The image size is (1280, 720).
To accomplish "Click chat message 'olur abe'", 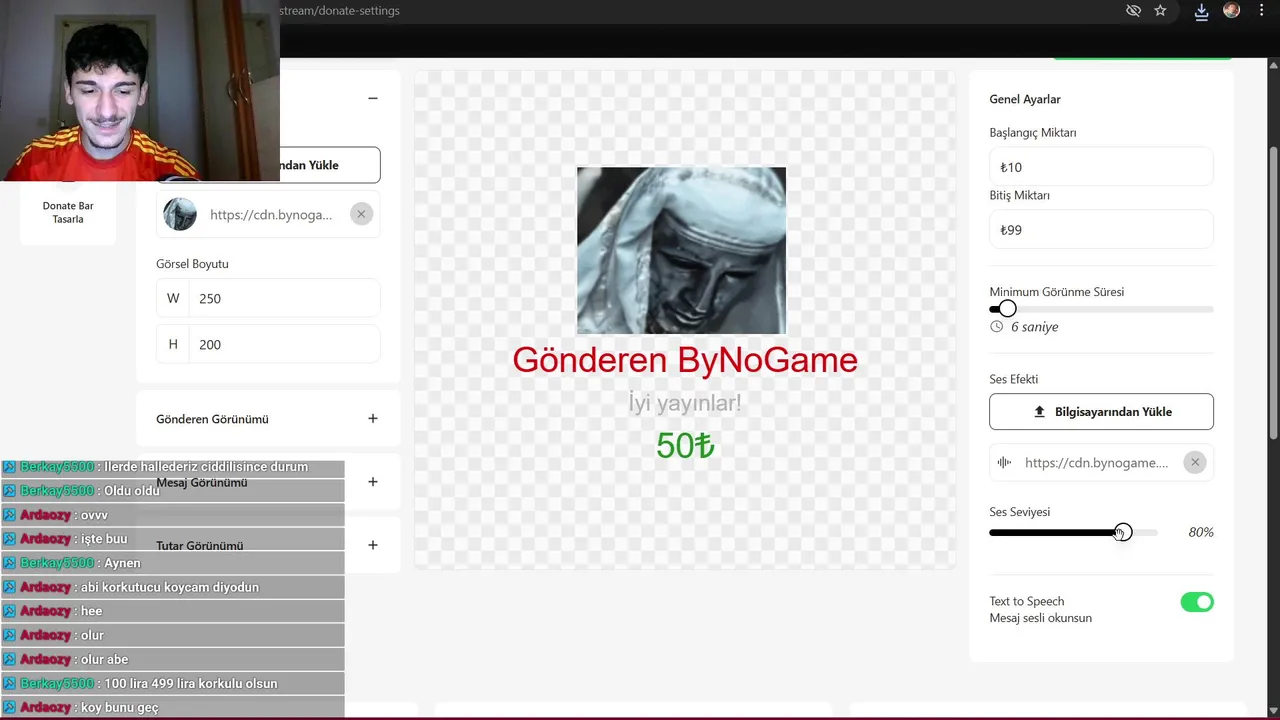I will pos(104,660).
